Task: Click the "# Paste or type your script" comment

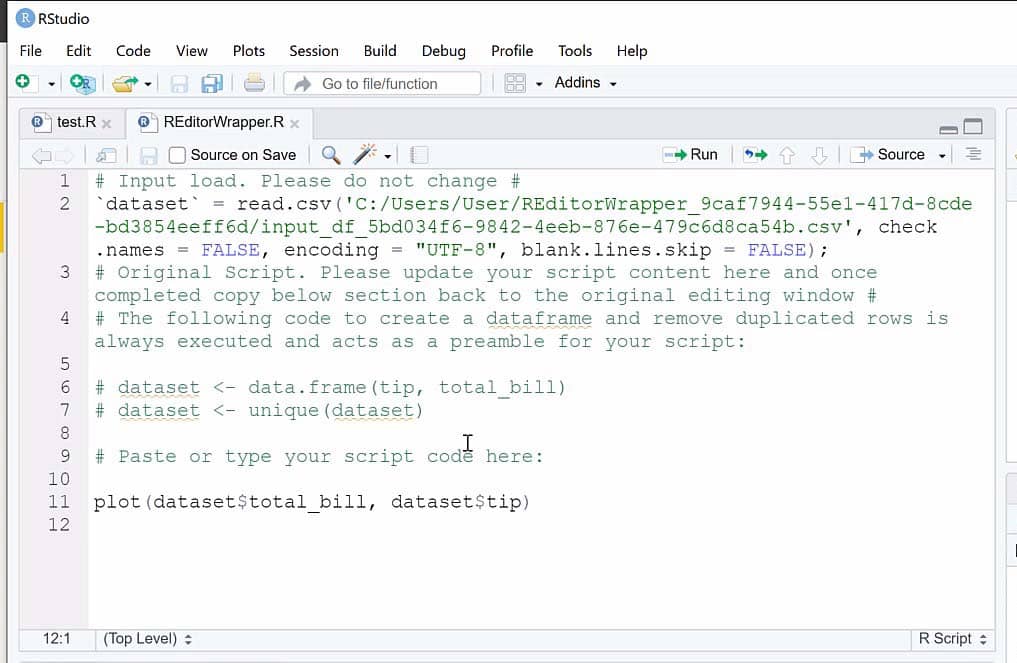Action: pos(319,457)
